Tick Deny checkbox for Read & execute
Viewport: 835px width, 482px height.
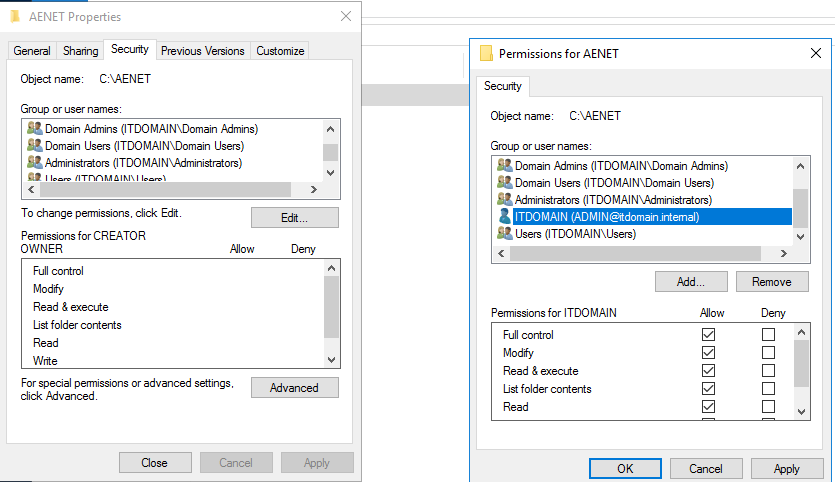click(x=768, y=371)
